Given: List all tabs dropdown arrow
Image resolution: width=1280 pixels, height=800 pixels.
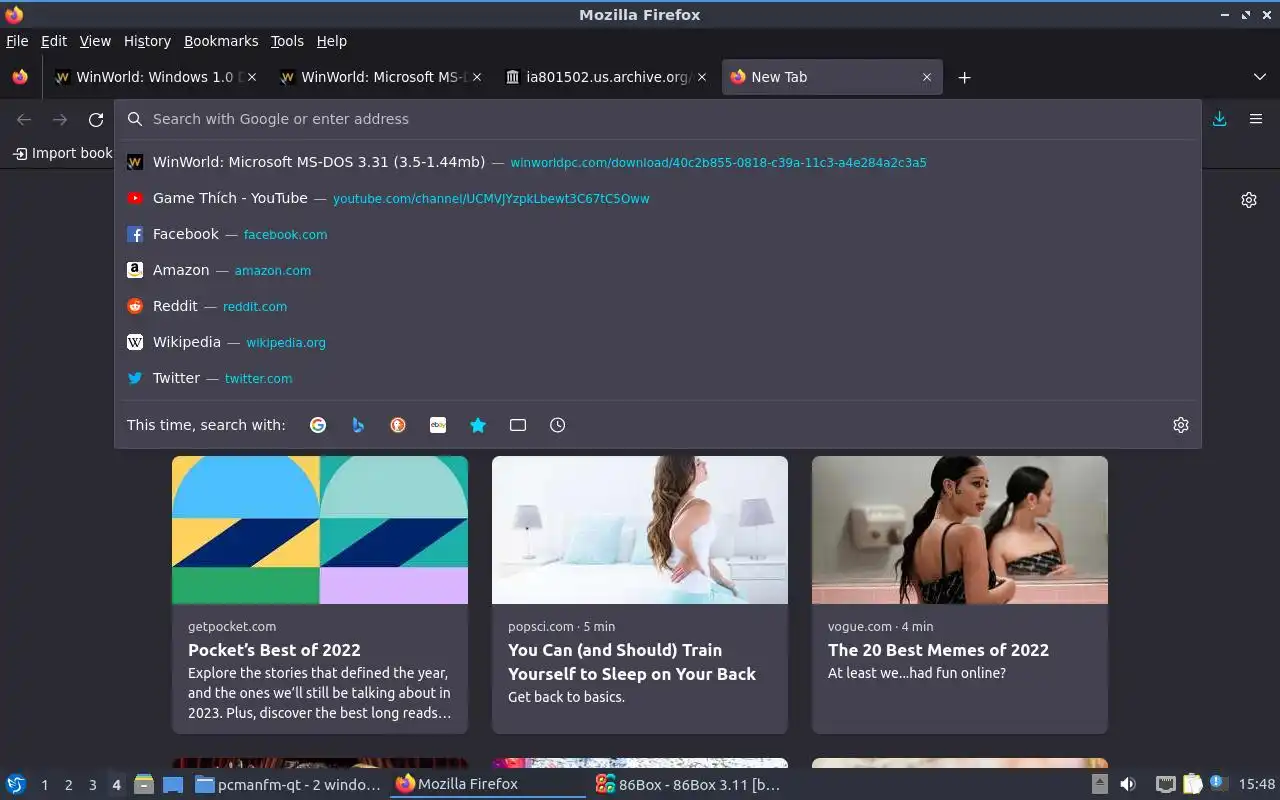Looking at the screenshot, I should [x=1260, y=77].
